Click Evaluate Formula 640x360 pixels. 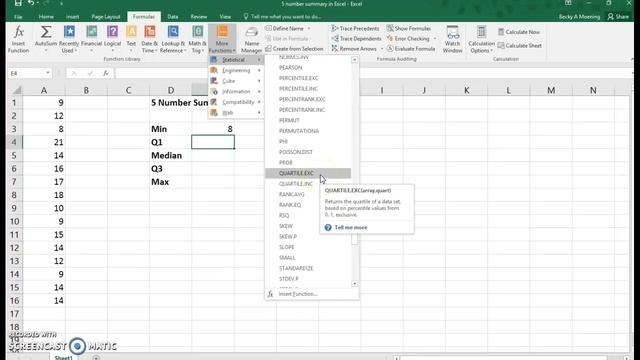[410, 49]
